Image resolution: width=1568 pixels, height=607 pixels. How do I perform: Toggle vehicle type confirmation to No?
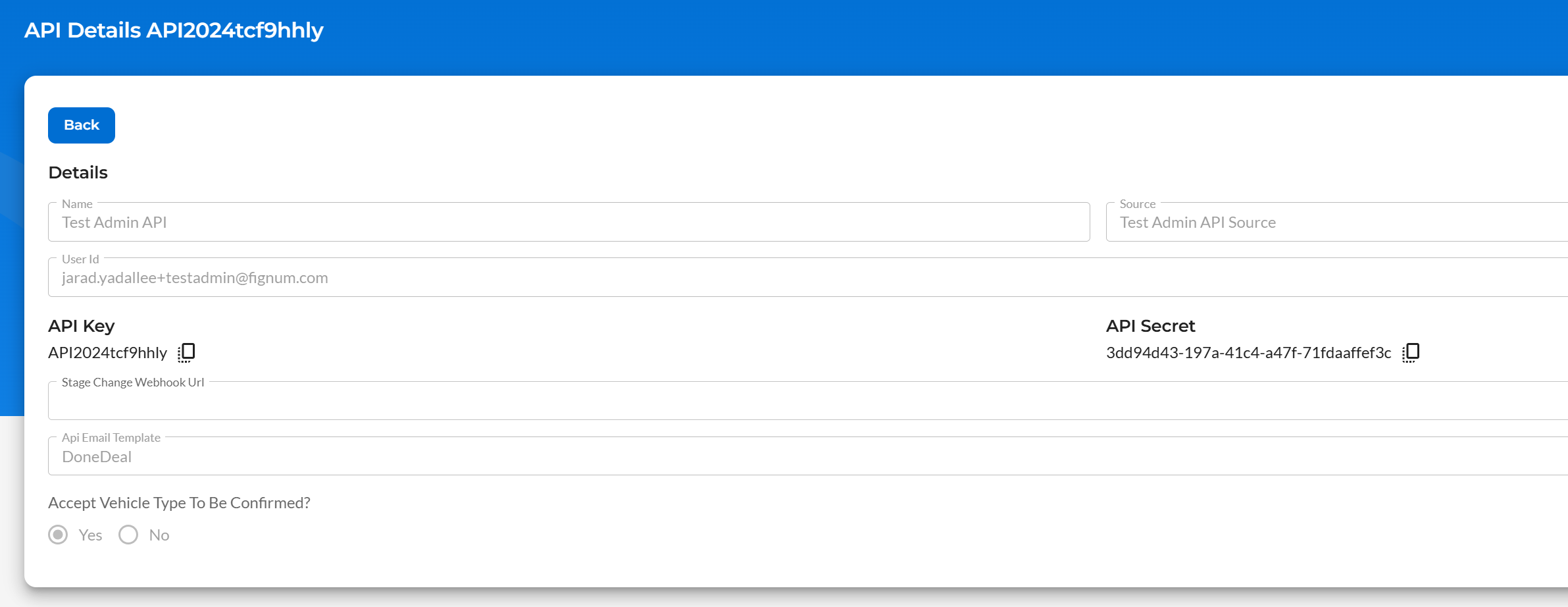(x=128, y=535)
